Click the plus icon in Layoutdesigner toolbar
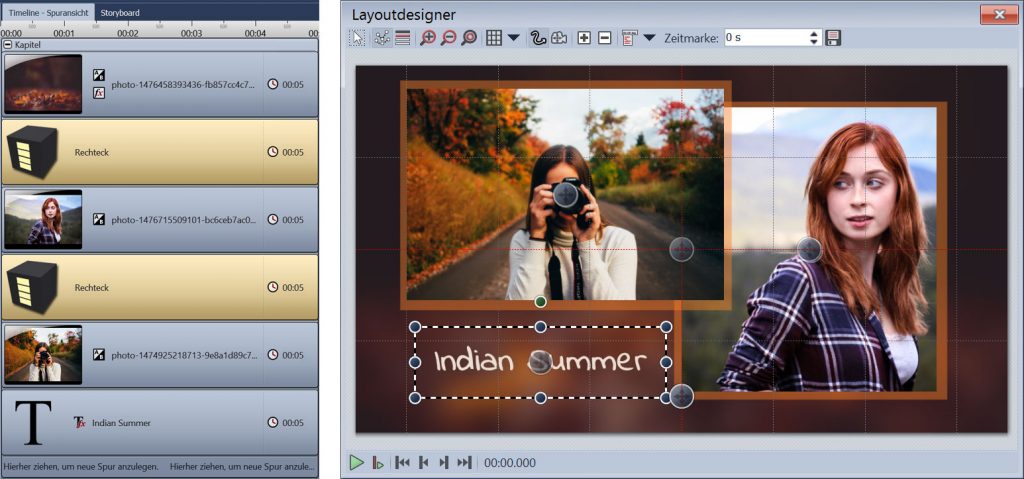1024x479 pixels. [585, 38]
